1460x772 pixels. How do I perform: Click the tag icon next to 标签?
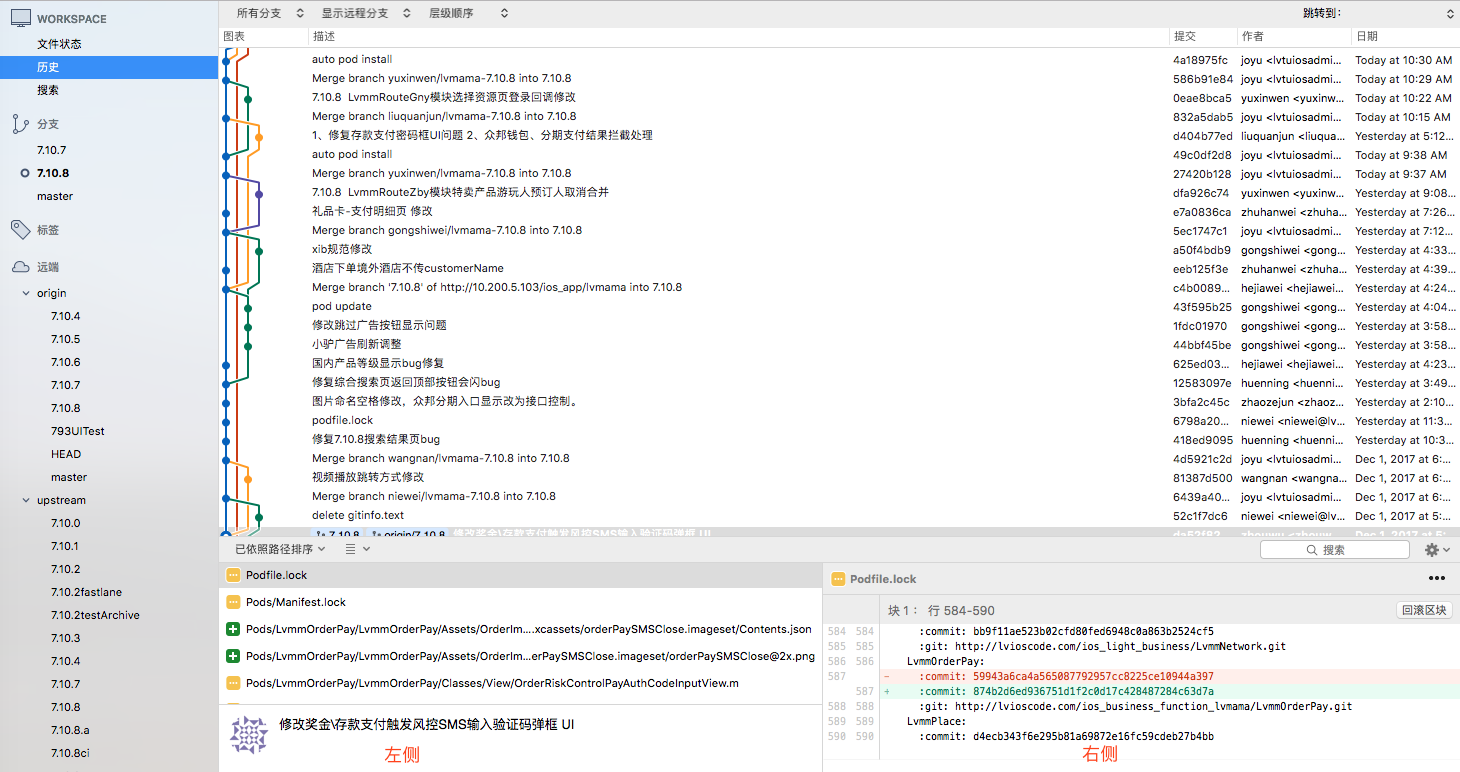click(20, 230)
